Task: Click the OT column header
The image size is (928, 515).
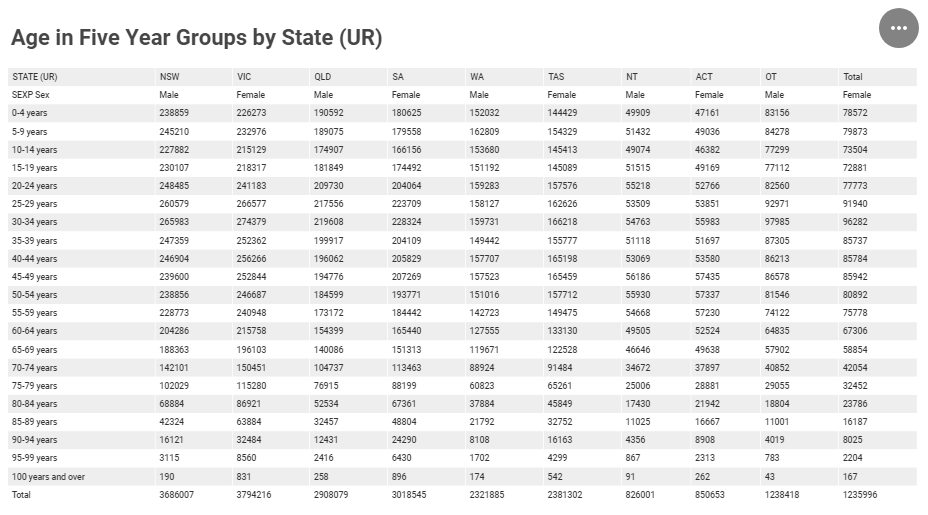Action: click(771, 77)
